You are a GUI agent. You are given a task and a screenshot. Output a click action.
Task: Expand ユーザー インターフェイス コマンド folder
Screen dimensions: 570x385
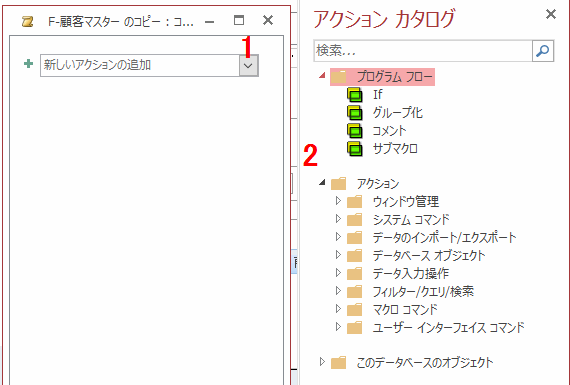[x=338, y=326]
